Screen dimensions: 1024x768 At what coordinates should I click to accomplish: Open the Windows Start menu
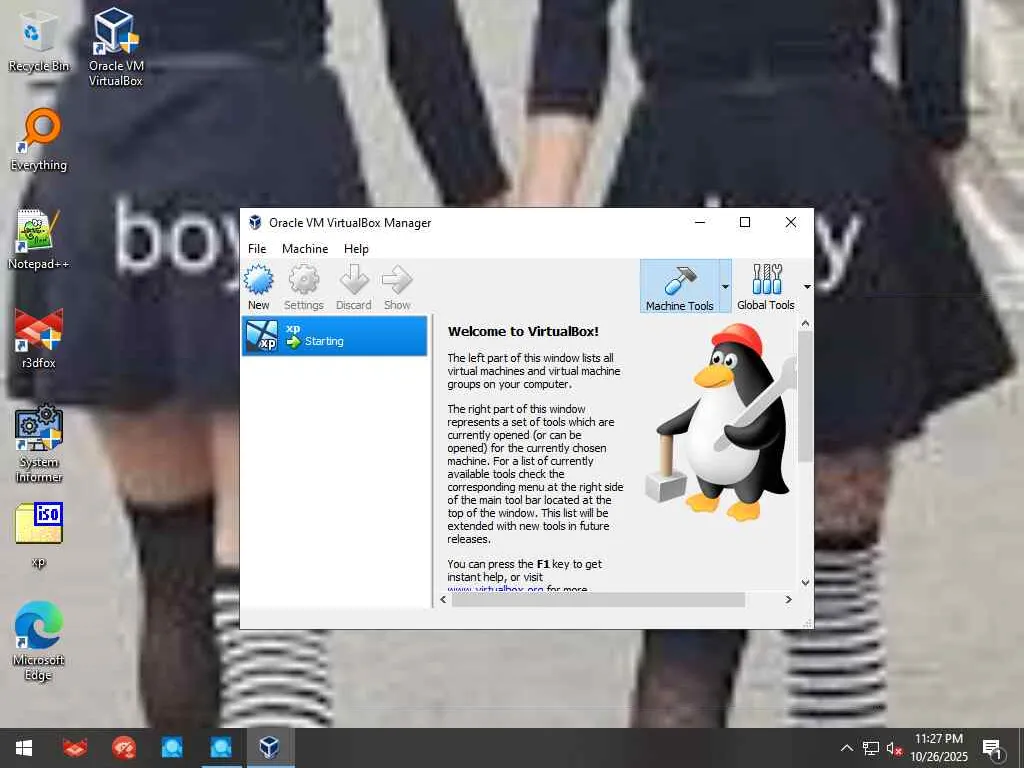point(24,748)
